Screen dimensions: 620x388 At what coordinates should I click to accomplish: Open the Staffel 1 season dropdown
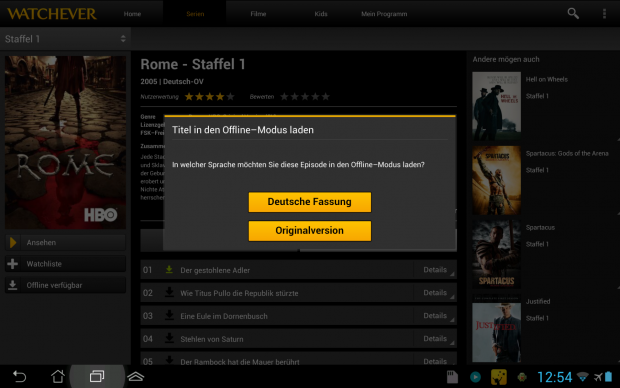point(65,39)
